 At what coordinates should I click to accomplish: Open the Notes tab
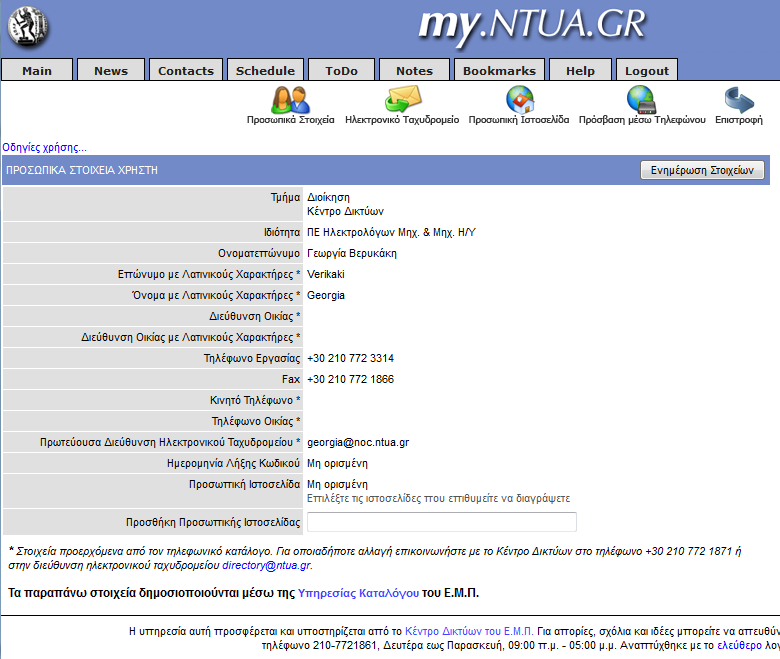414,71
